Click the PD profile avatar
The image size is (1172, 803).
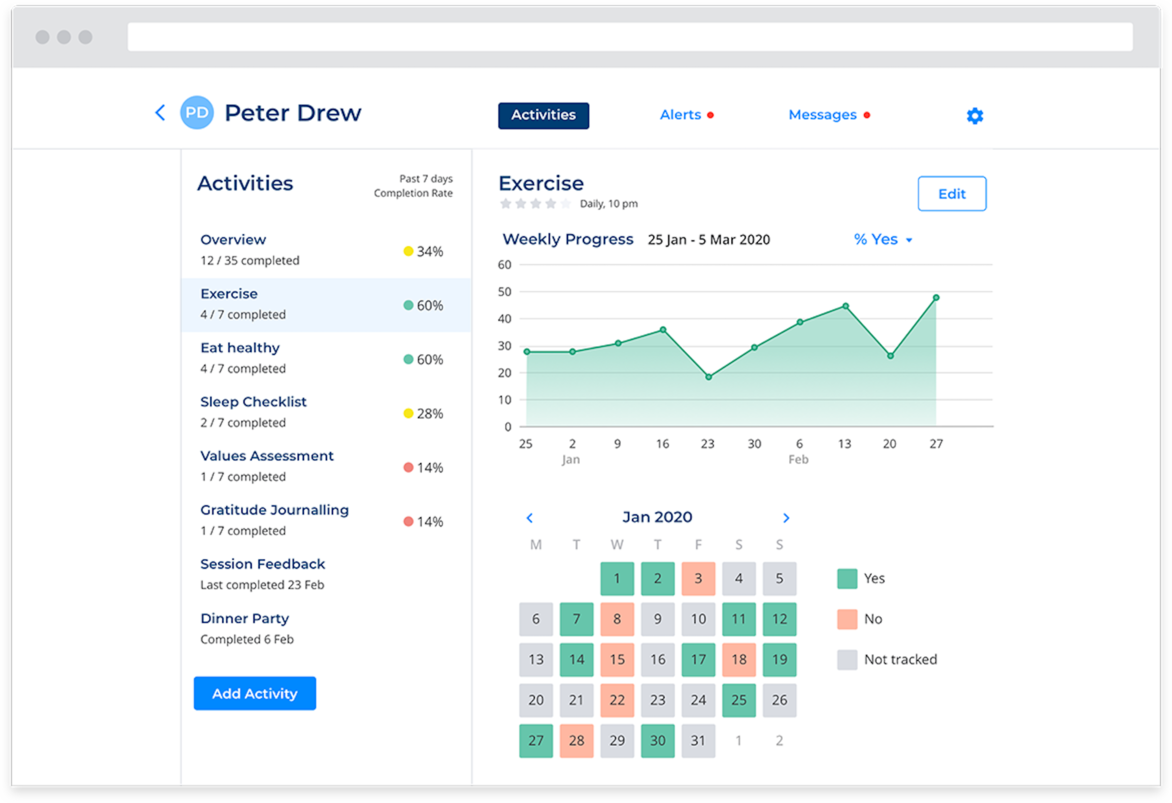[197, 113]
